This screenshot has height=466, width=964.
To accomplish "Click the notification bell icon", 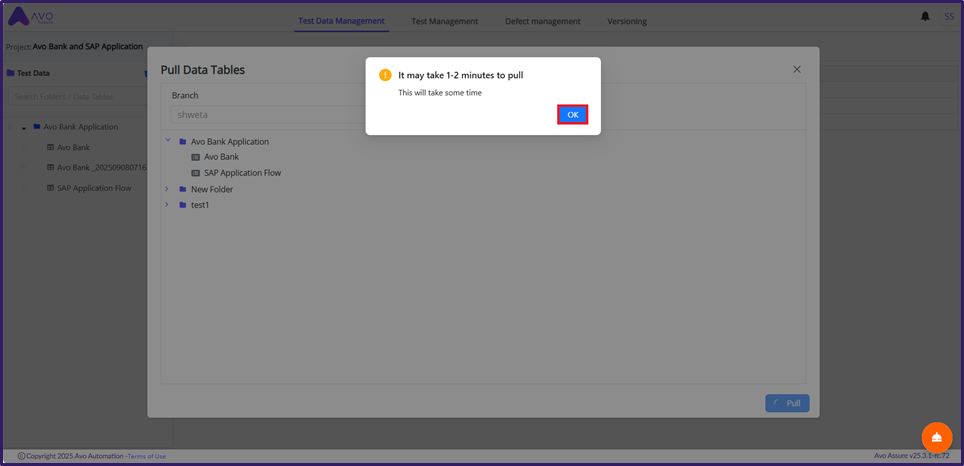I will [924, 17].
